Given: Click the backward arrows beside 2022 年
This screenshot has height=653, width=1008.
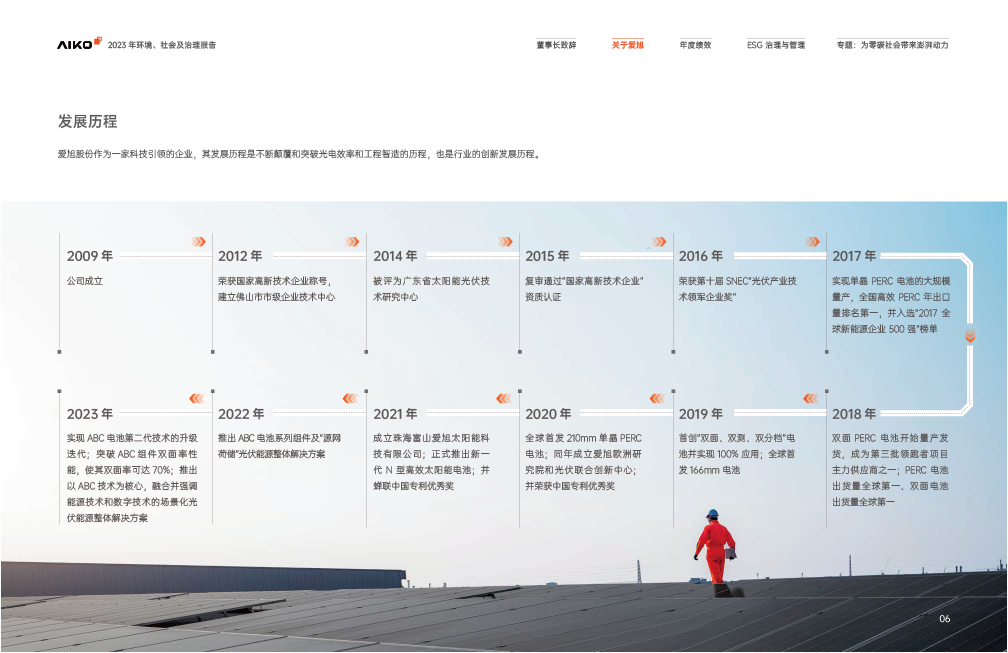Looking at the screenshot, I should (196, 398).
